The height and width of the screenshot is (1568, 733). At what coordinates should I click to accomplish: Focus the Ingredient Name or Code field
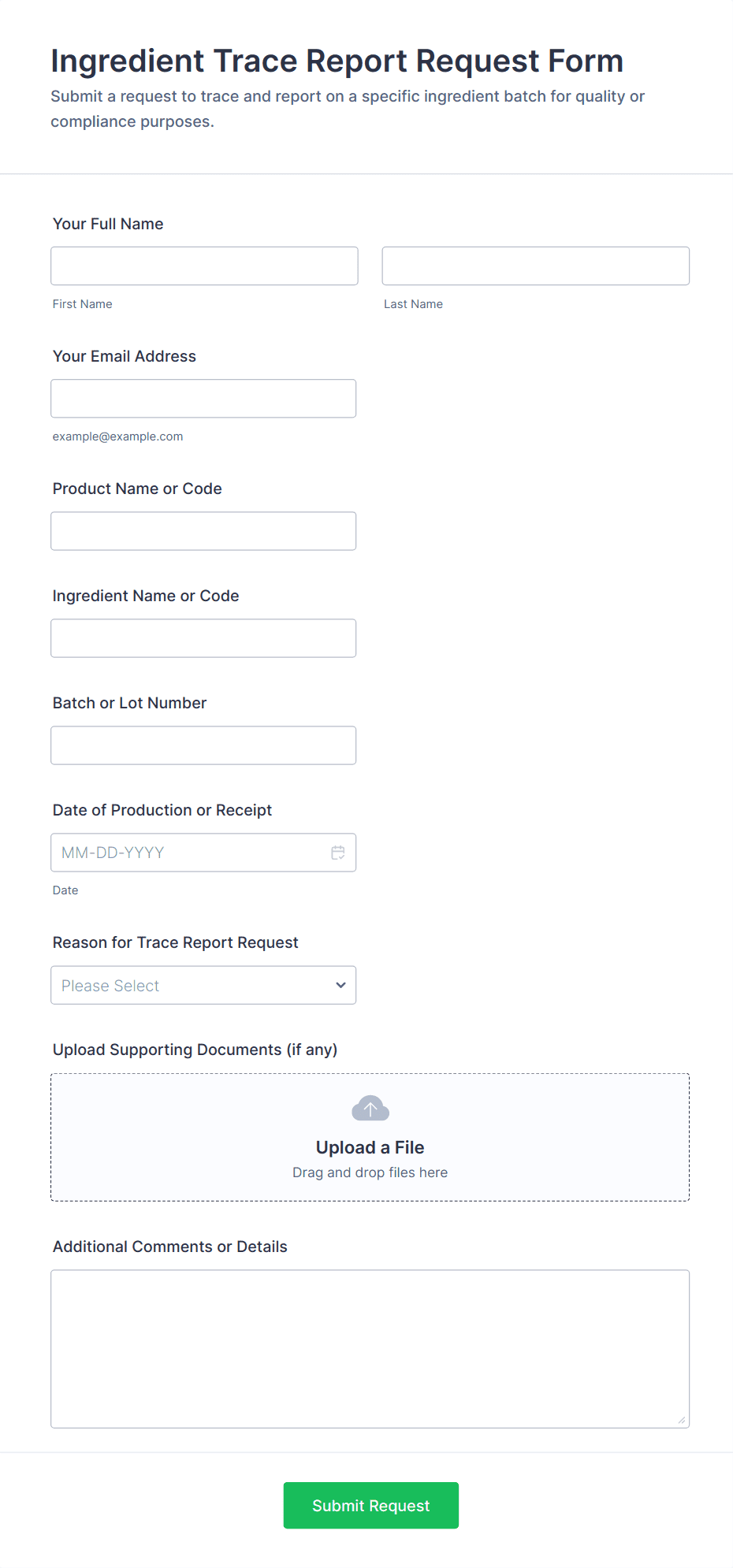click(203, 638)
